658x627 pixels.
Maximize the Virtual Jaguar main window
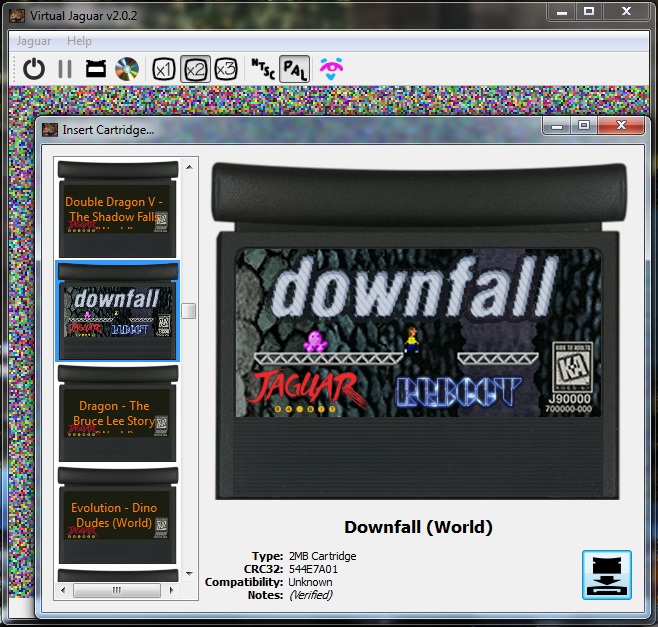[x=589, y=11]
